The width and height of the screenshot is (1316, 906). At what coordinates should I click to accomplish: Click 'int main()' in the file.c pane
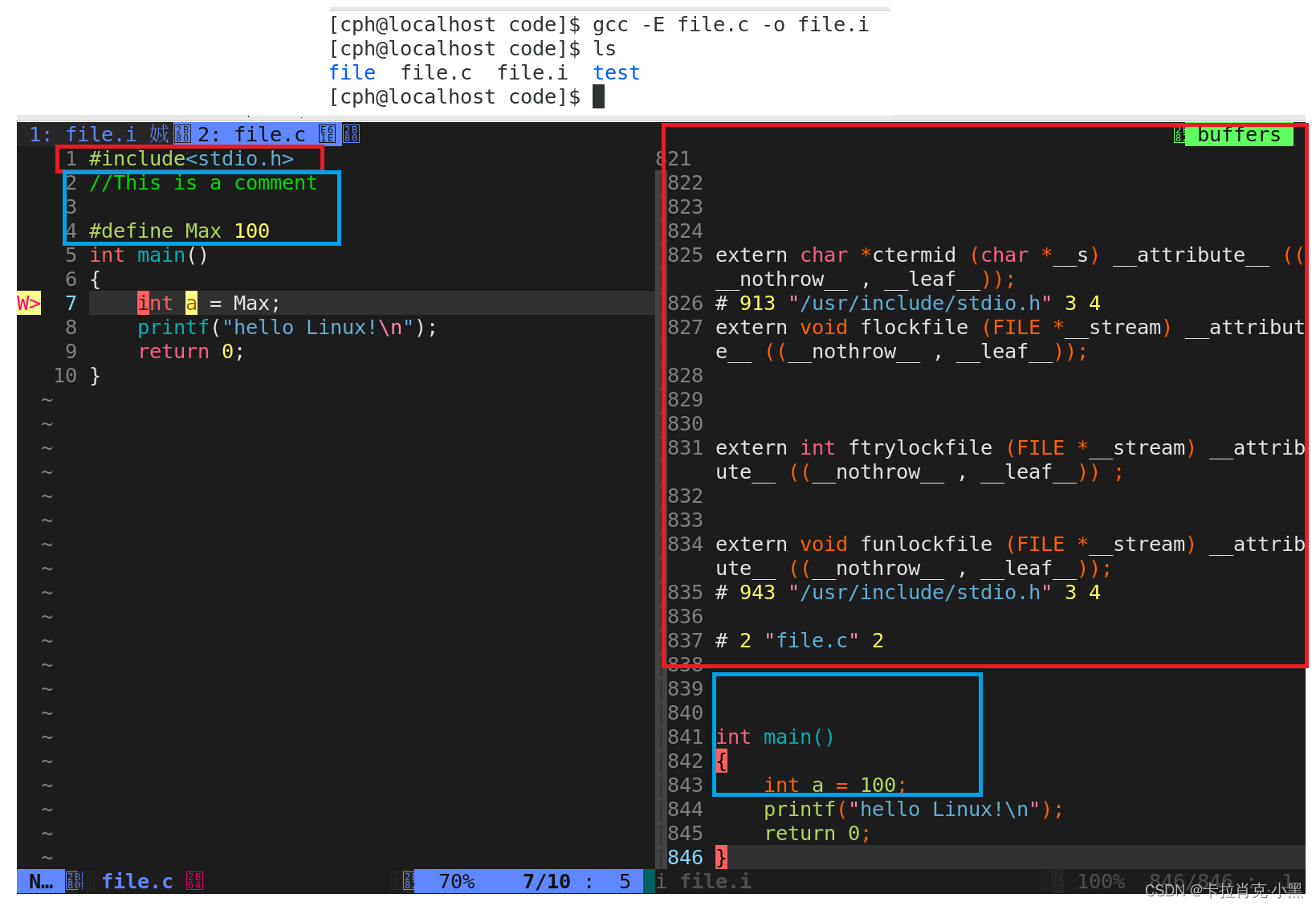[x=149, y=255]
